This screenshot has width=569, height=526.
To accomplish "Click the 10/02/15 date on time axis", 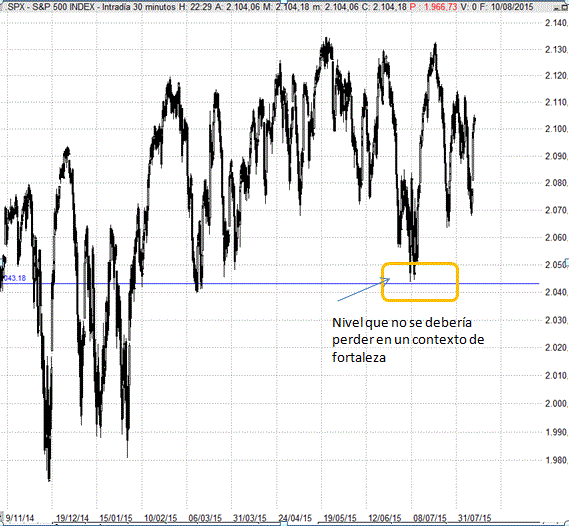I will coord(161,518).
